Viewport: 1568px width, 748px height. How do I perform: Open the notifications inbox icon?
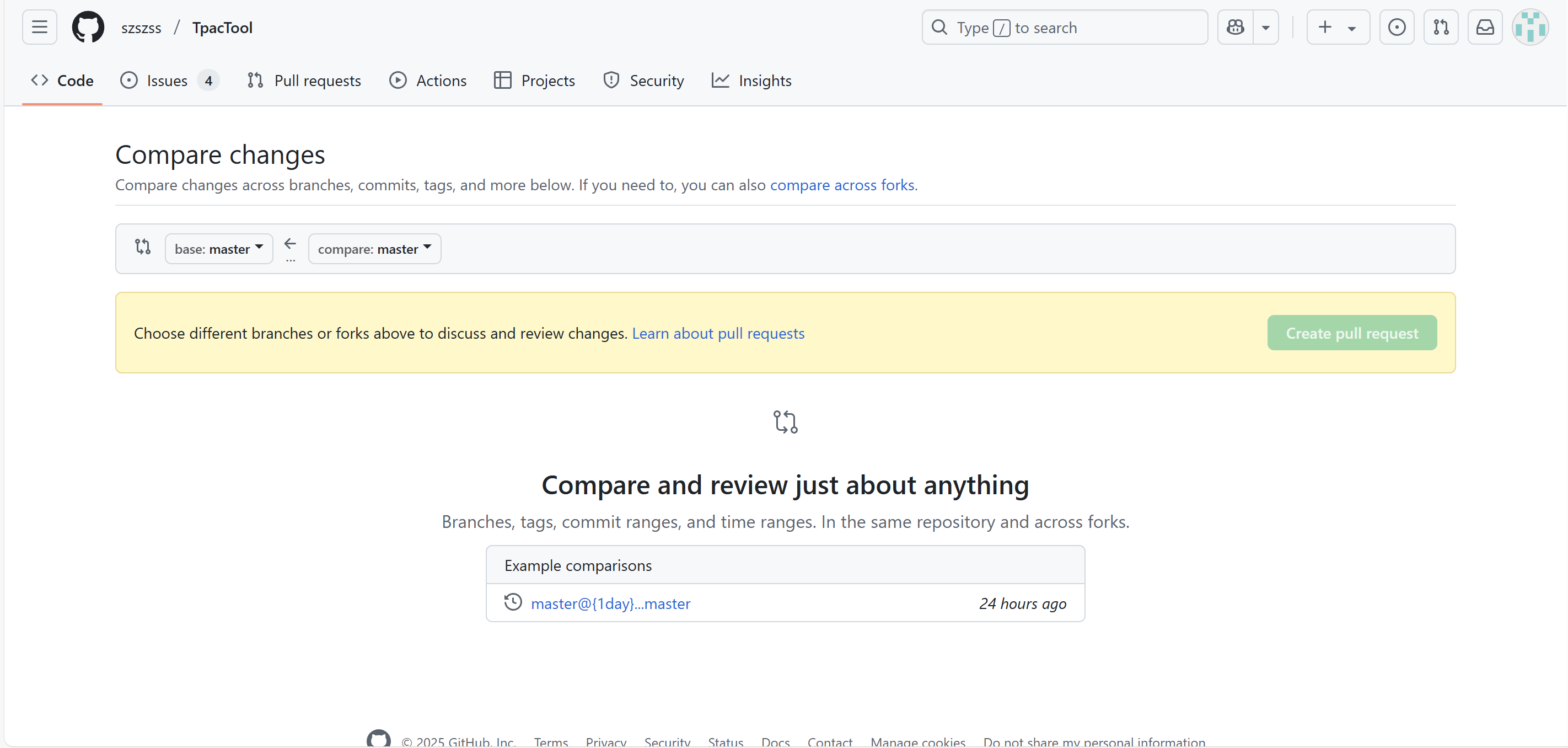(x=1485, y=28)
